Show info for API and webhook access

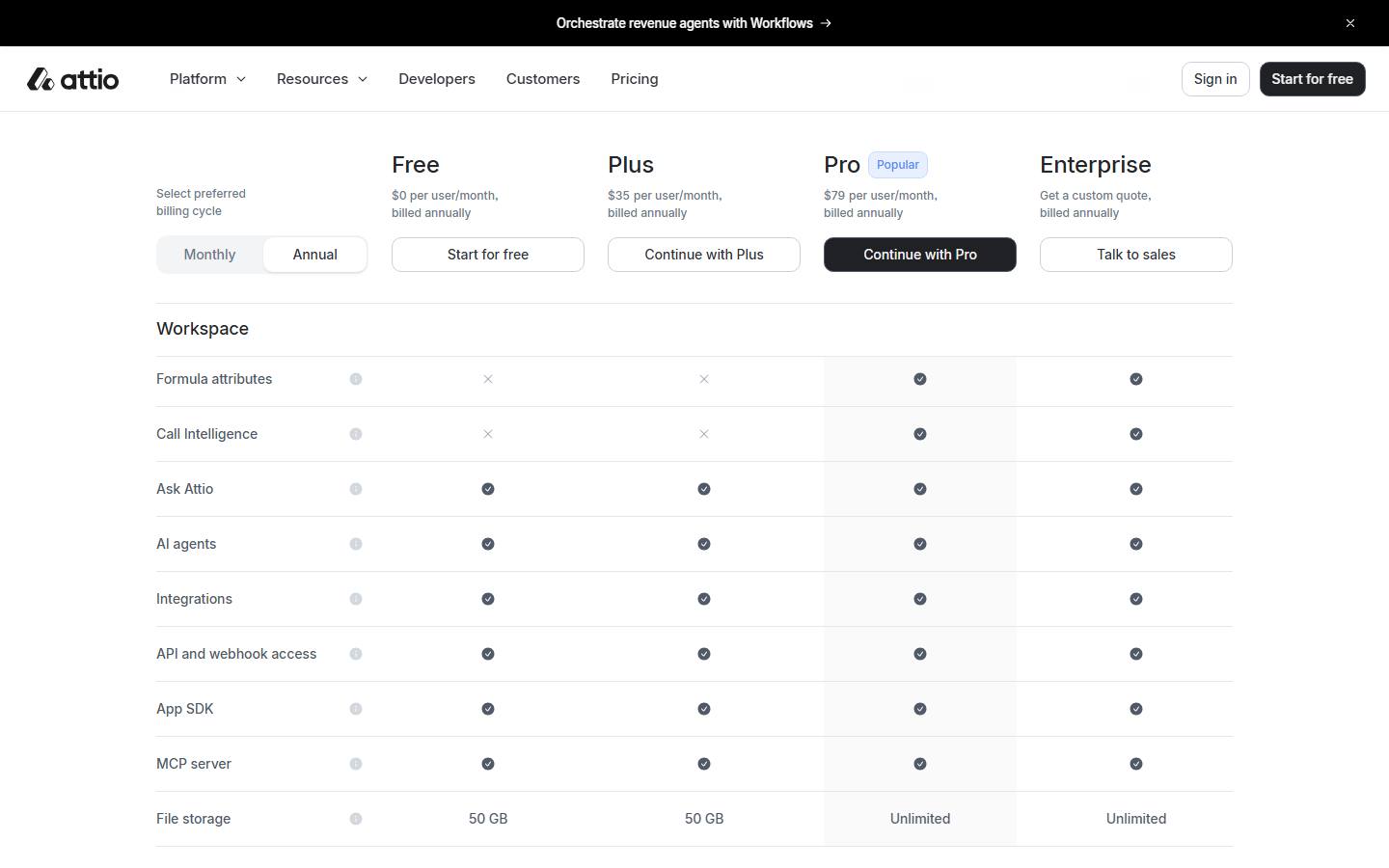pos(356,654)
